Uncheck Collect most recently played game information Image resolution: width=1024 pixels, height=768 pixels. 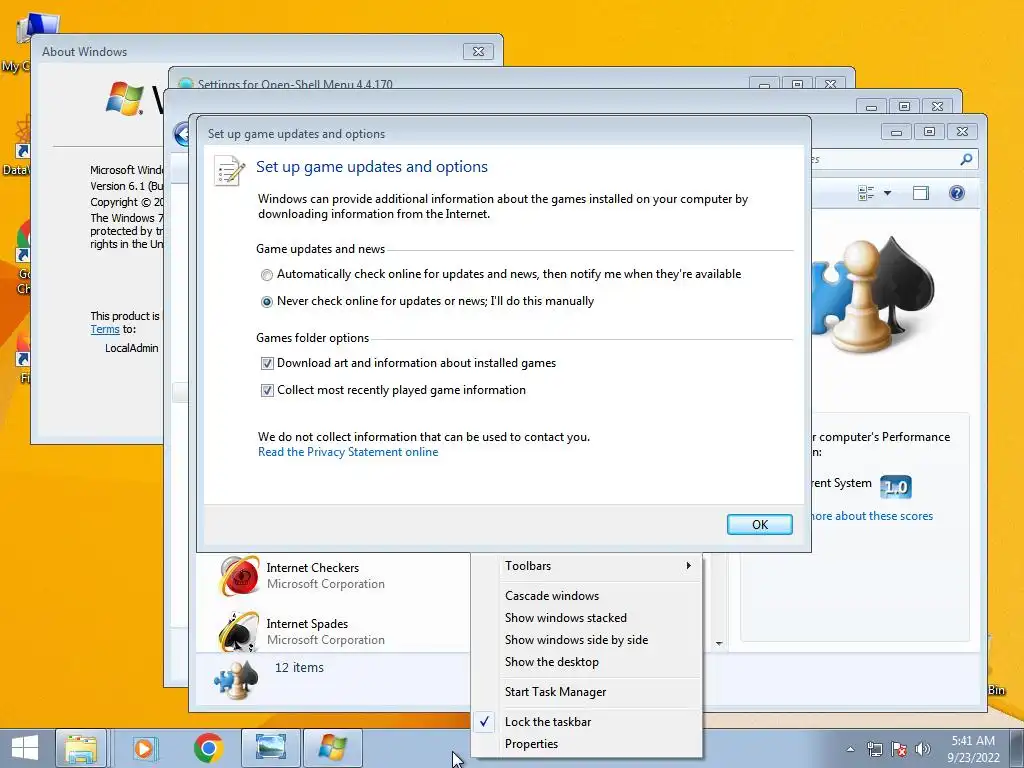[267, 391]
